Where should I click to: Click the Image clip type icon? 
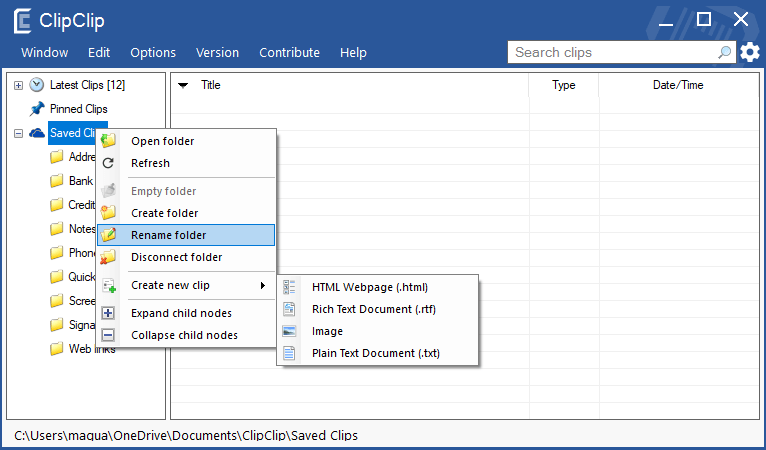[x=290, y=331]
